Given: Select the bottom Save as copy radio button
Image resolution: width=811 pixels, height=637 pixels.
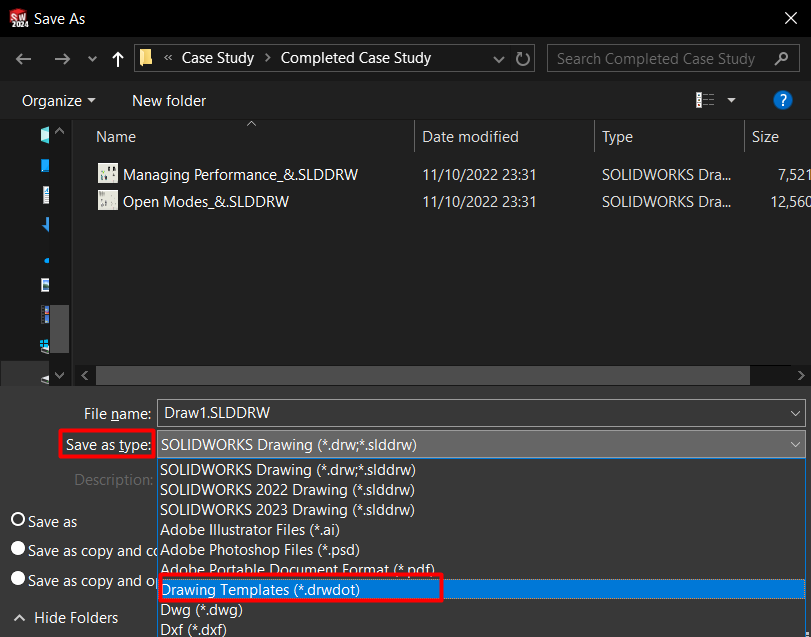Looking at the screenshot, I should (x=18, y=579).
